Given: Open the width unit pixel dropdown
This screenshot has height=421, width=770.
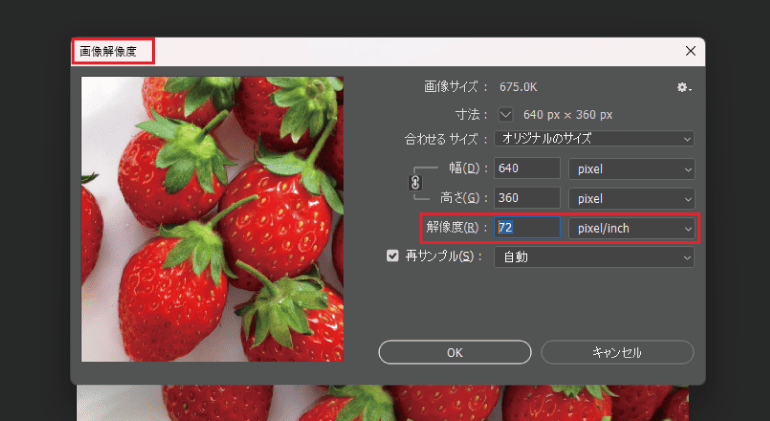Looking at the screenshot, I should (x=631, y=169).
